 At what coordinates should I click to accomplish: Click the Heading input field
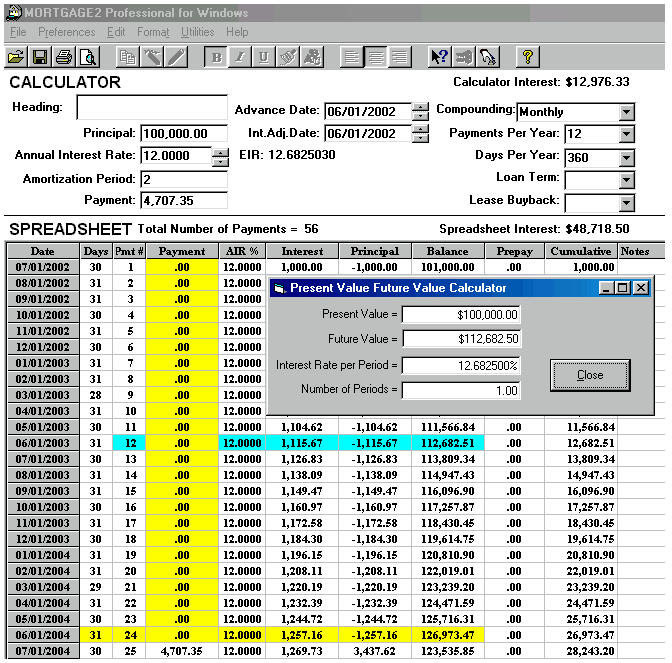(x=152, y=108)
